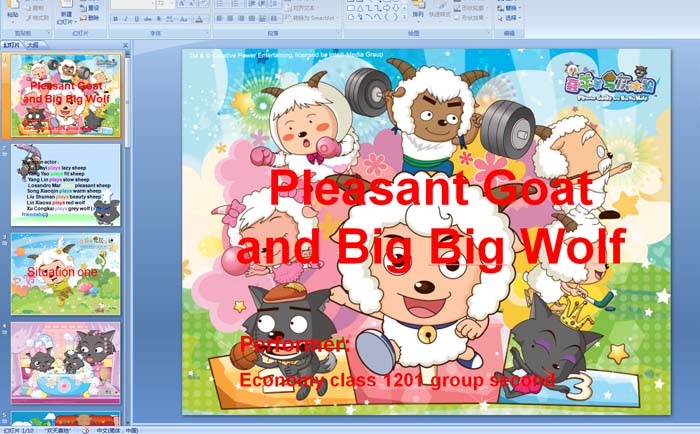Toggle Strikethrough formatting
The image size is (700, 434).
point(147,19)
